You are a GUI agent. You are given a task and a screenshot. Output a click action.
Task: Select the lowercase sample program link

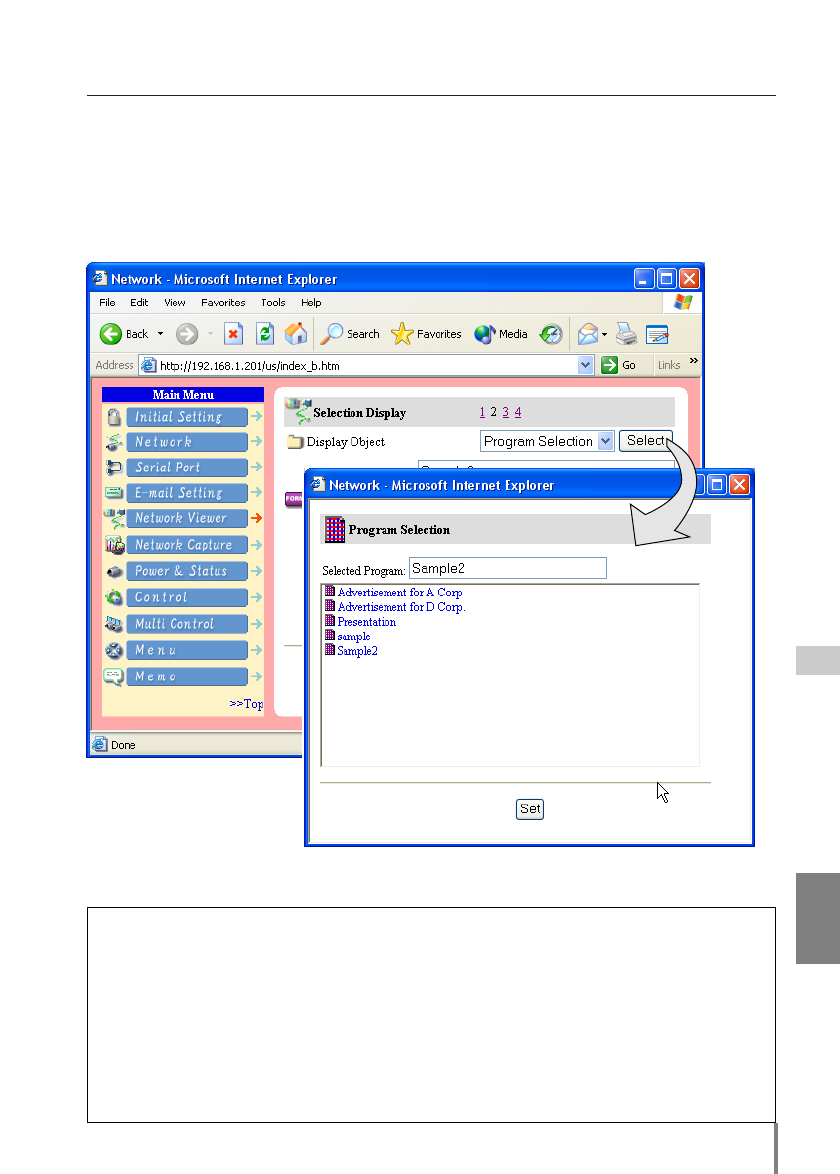[x=354, y=636]
